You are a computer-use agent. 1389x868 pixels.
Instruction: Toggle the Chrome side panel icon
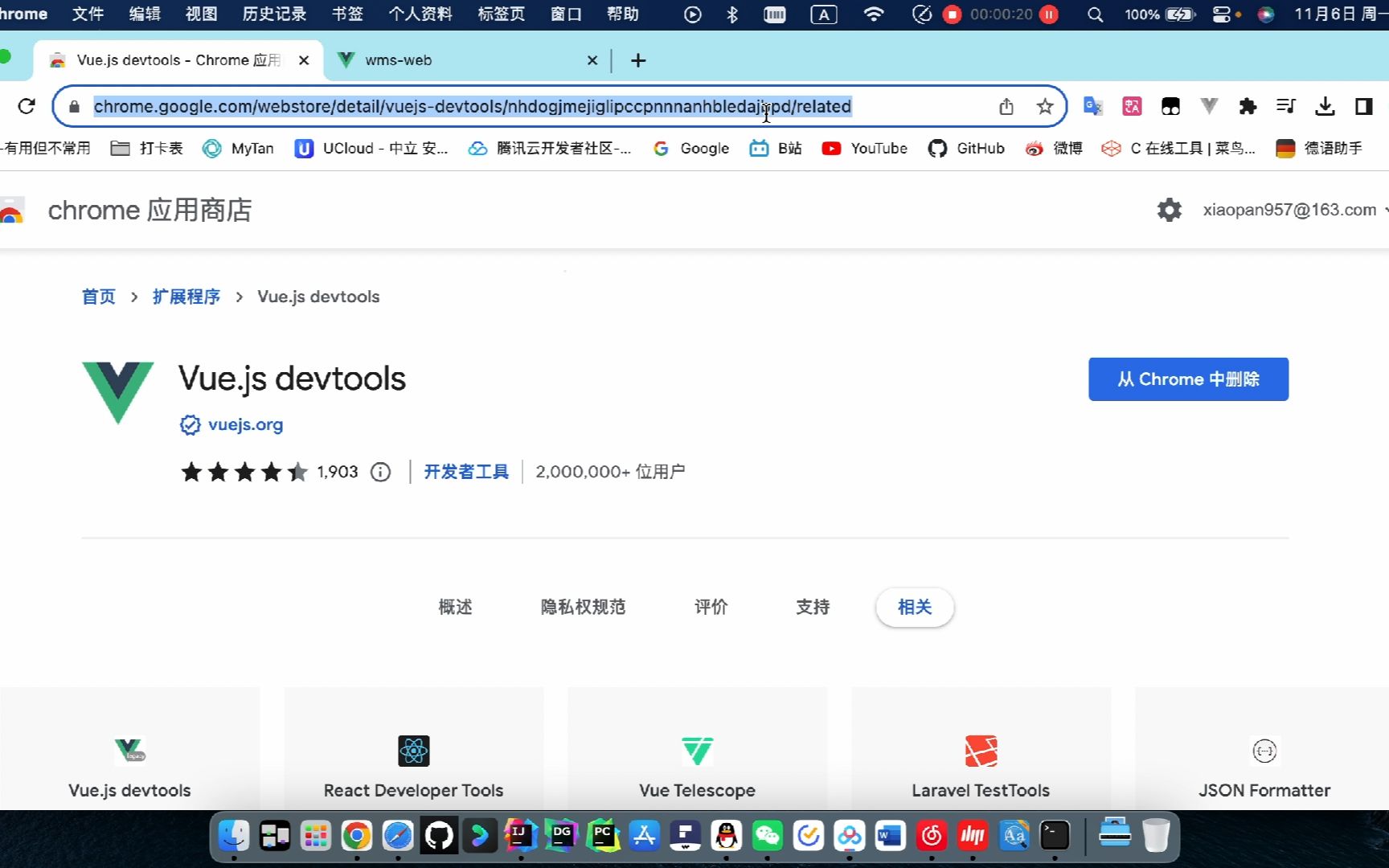(x=1363, y=106)
